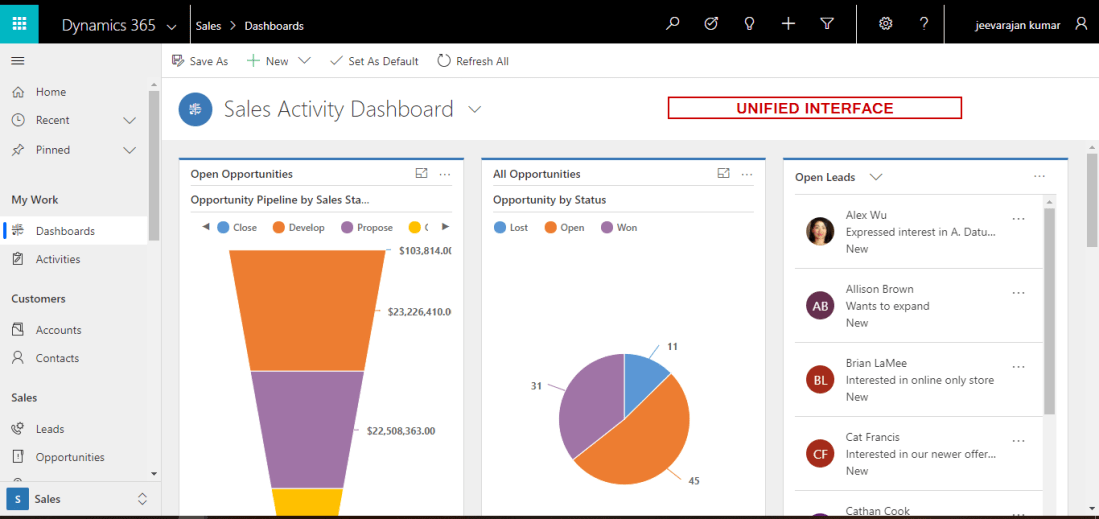This screenshot has width=1099, height=519.
Task: Click Refresh All in the toolbar
Action: (472, 61)
